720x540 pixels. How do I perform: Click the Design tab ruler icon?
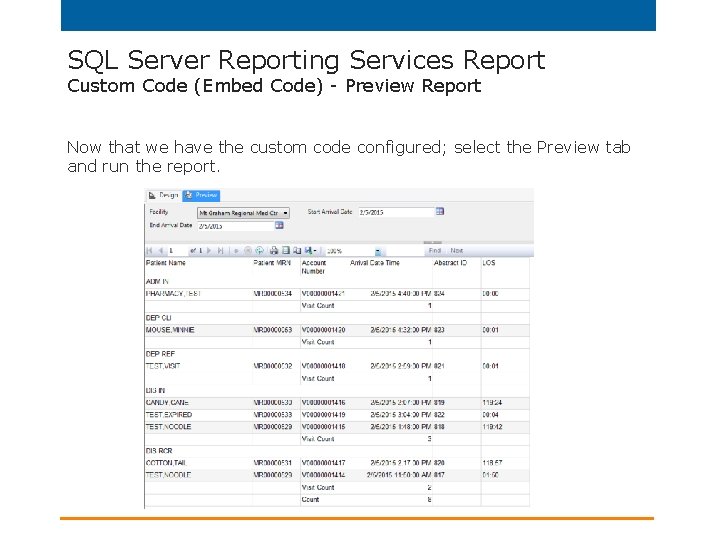pos(152,196)
